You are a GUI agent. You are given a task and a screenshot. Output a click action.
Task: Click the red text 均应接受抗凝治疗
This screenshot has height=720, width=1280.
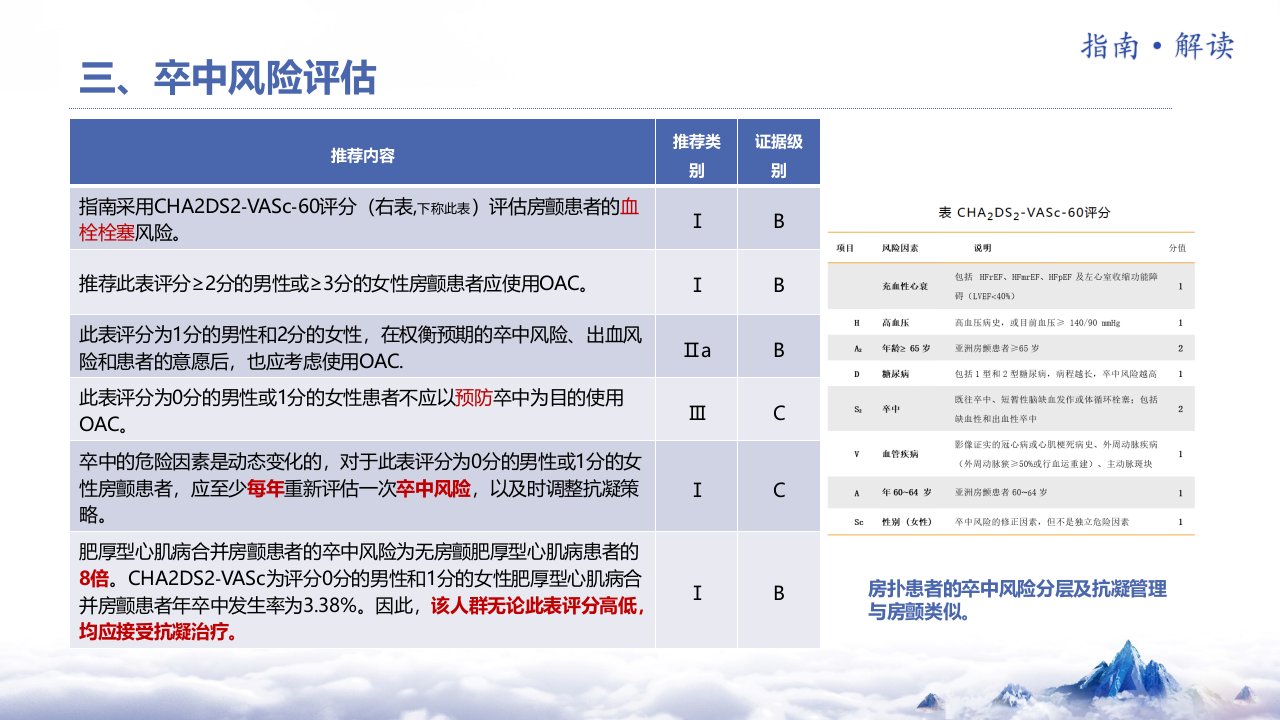tap(157, 633)
